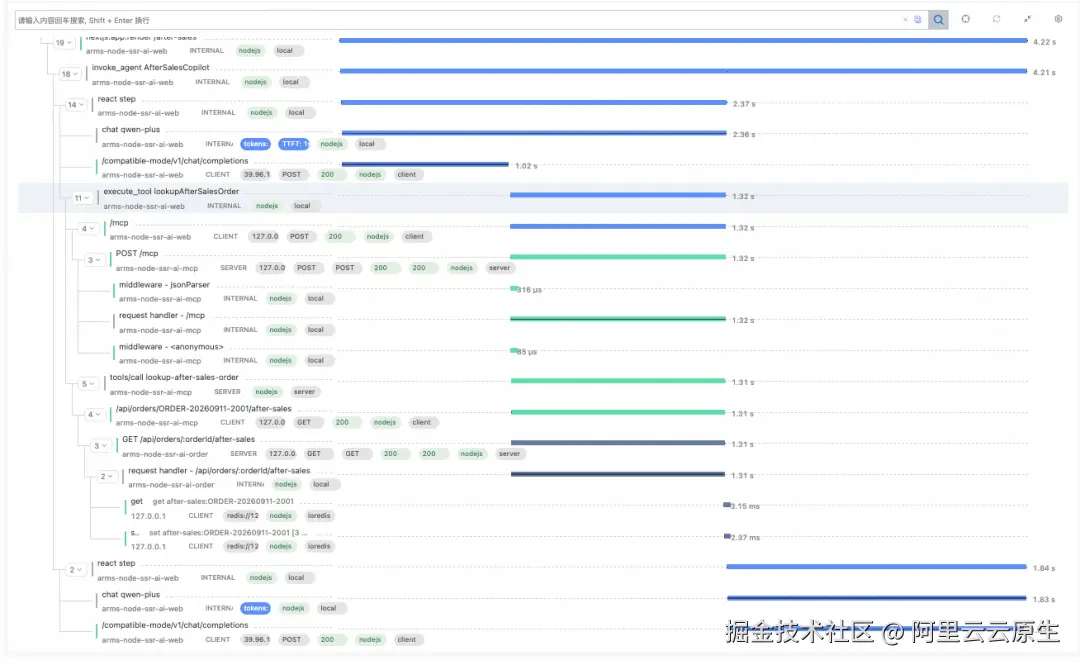This screenshot has width=1080, height=665.
Task: Click the 85 µs anonymous middleware marker
Action: [x=514, y=351]
